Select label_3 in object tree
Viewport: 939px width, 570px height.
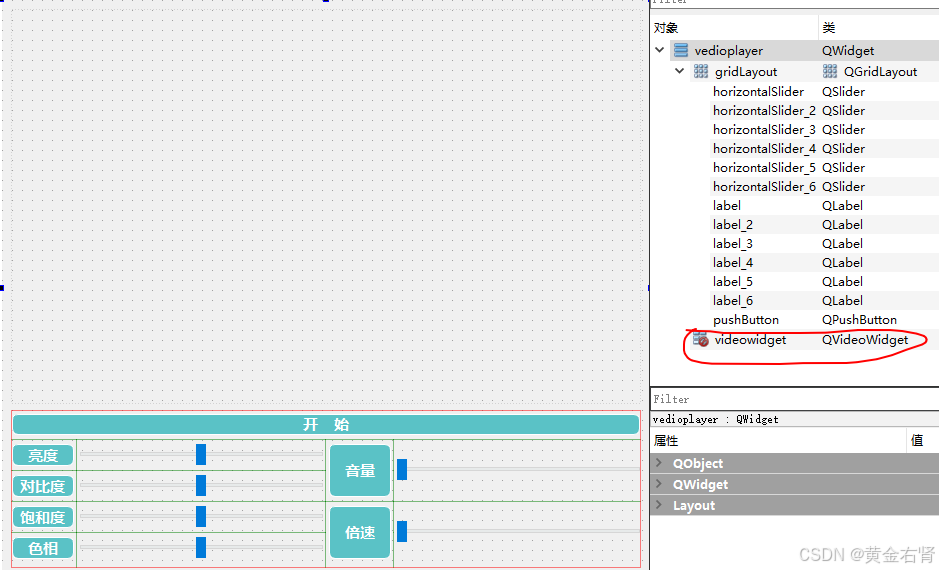(733, 244)
